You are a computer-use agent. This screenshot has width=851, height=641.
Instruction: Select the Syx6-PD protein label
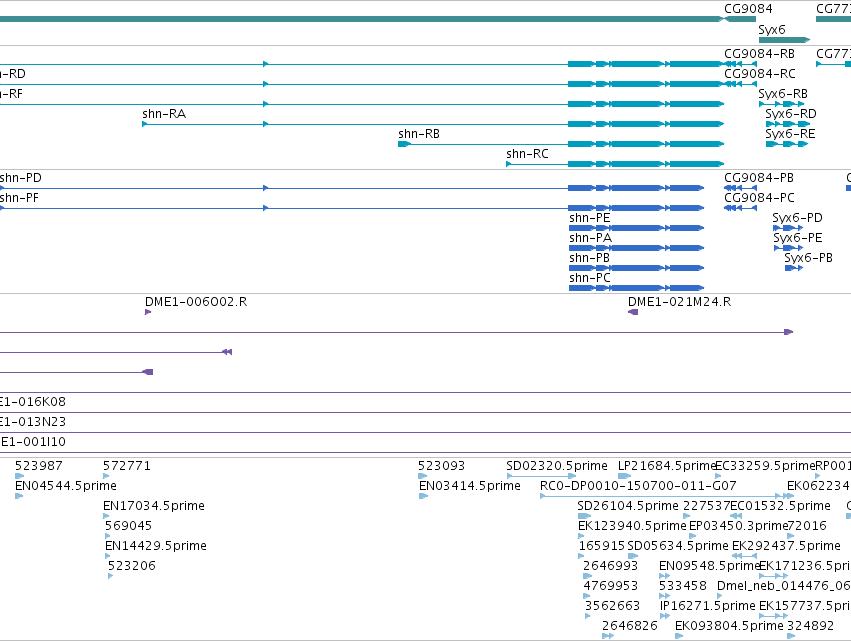pyautogui.click(x=797, y=218)
